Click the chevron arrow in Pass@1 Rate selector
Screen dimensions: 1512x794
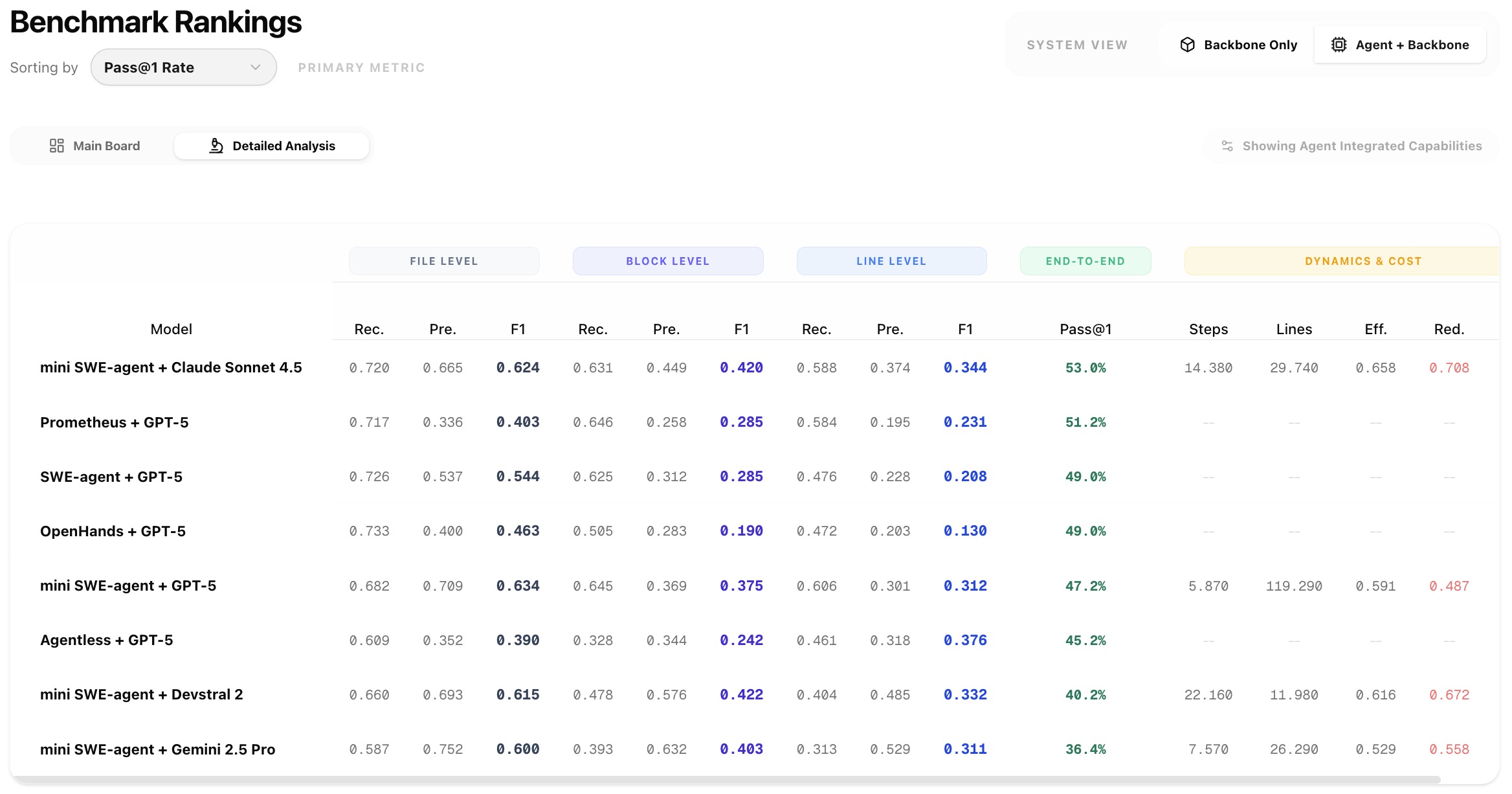click(256, 67)
